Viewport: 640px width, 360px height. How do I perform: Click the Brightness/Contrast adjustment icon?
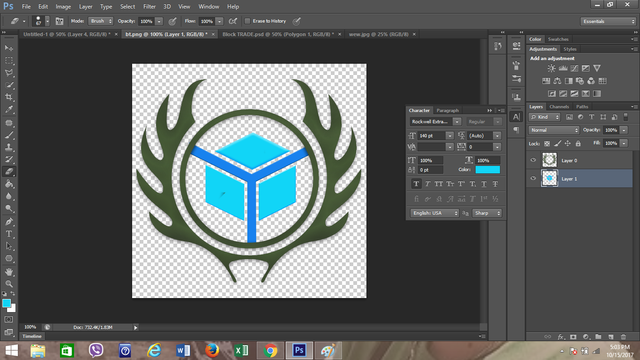(x=551, y=68)
